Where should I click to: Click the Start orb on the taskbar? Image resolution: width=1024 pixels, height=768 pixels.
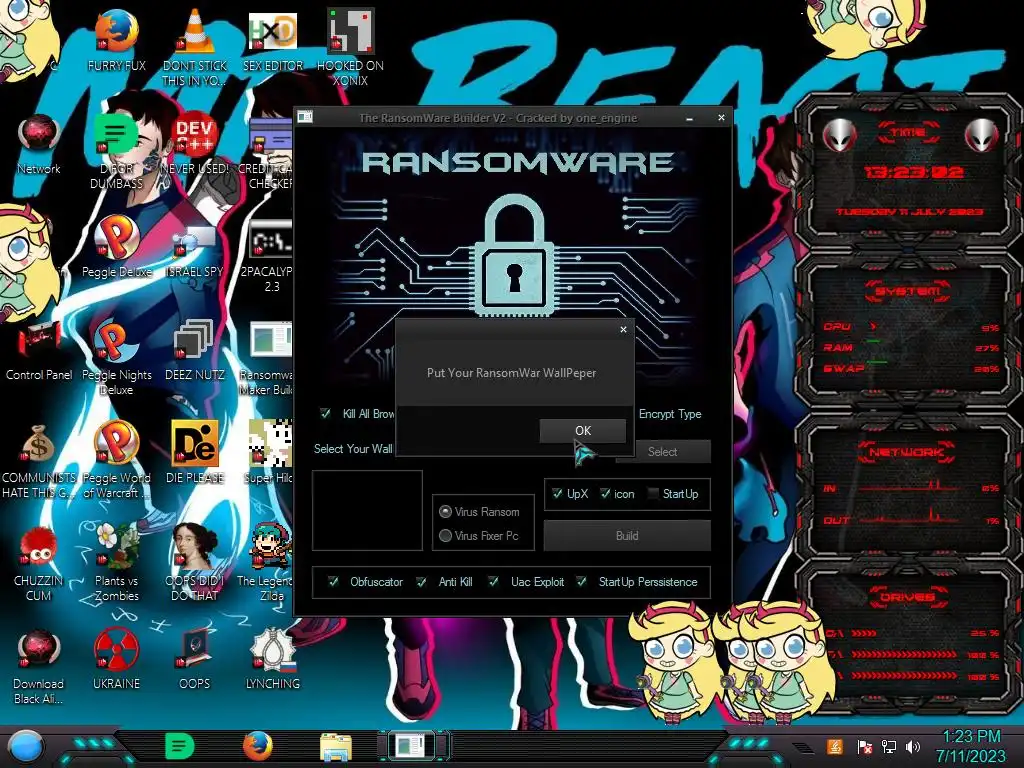(25, 746)
